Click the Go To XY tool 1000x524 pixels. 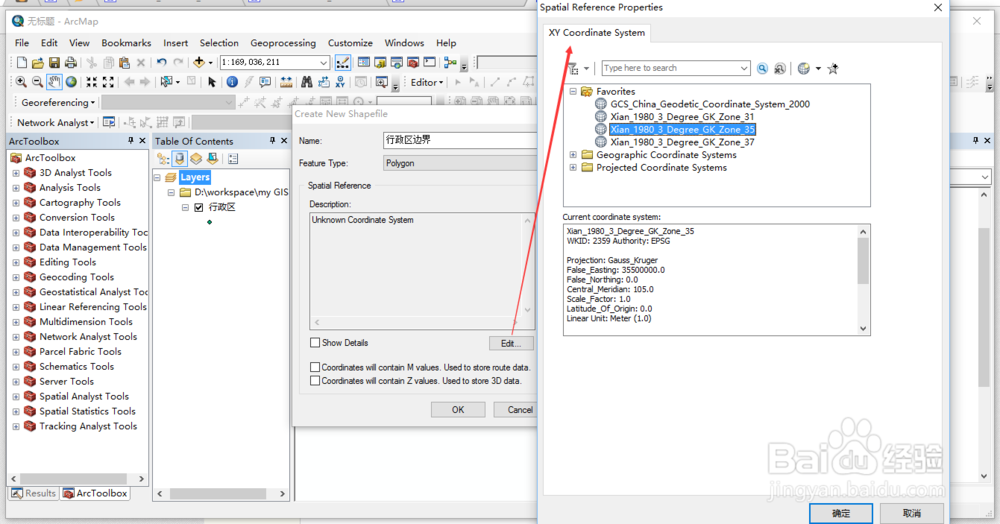[340, 82]
